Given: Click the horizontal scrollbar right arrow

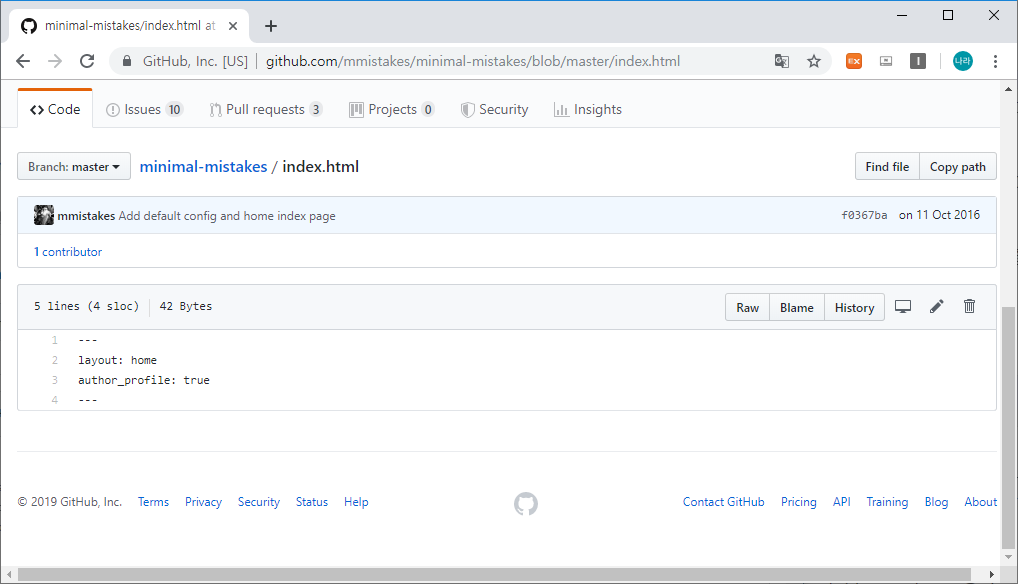Looking at the screenshot, I should coord(991,574).
